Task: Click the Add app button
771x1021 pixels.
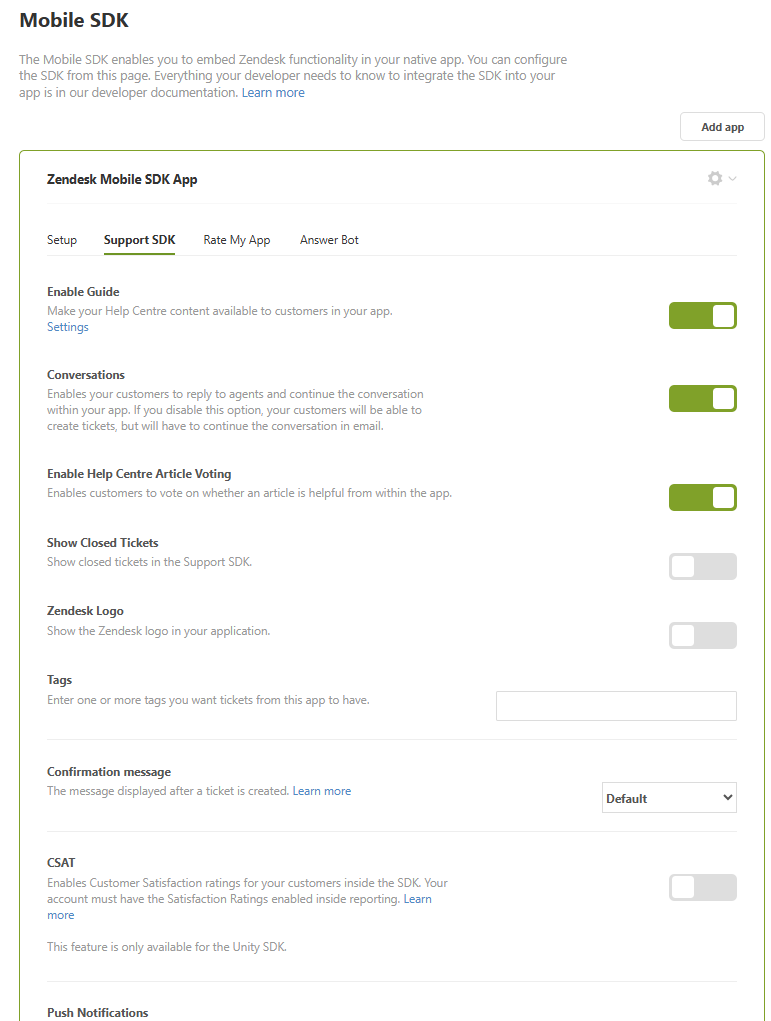Action: pos(722,127)
